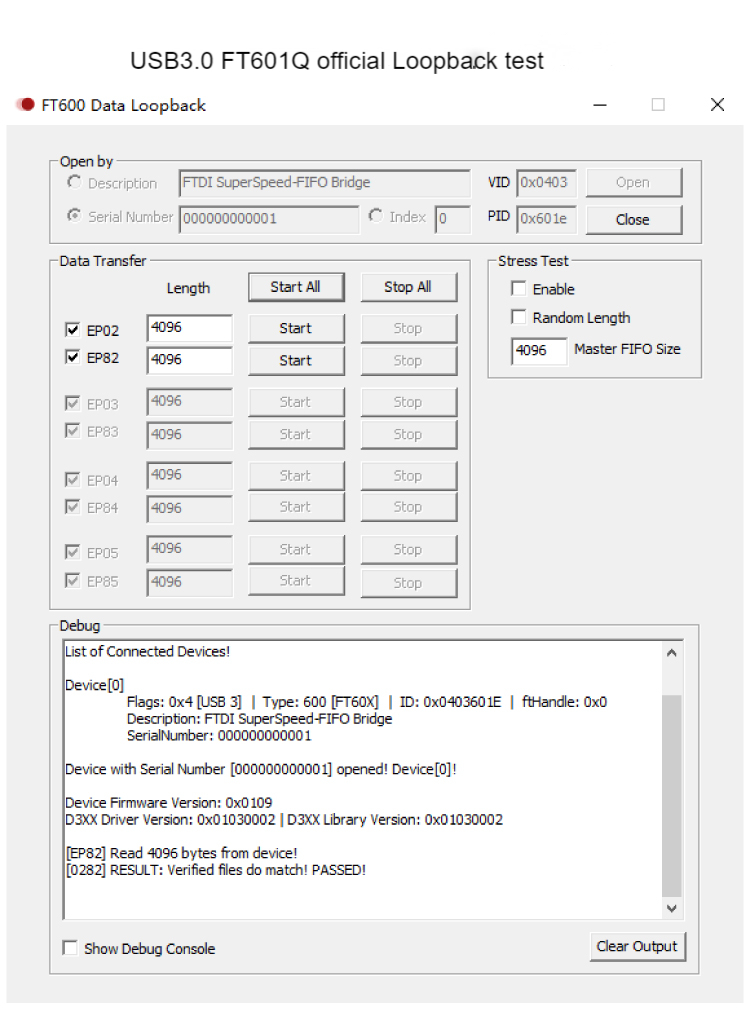Screen dimensions: 750x1020
Task: Click Start button for EP03
Action: (x=296, y=402)
